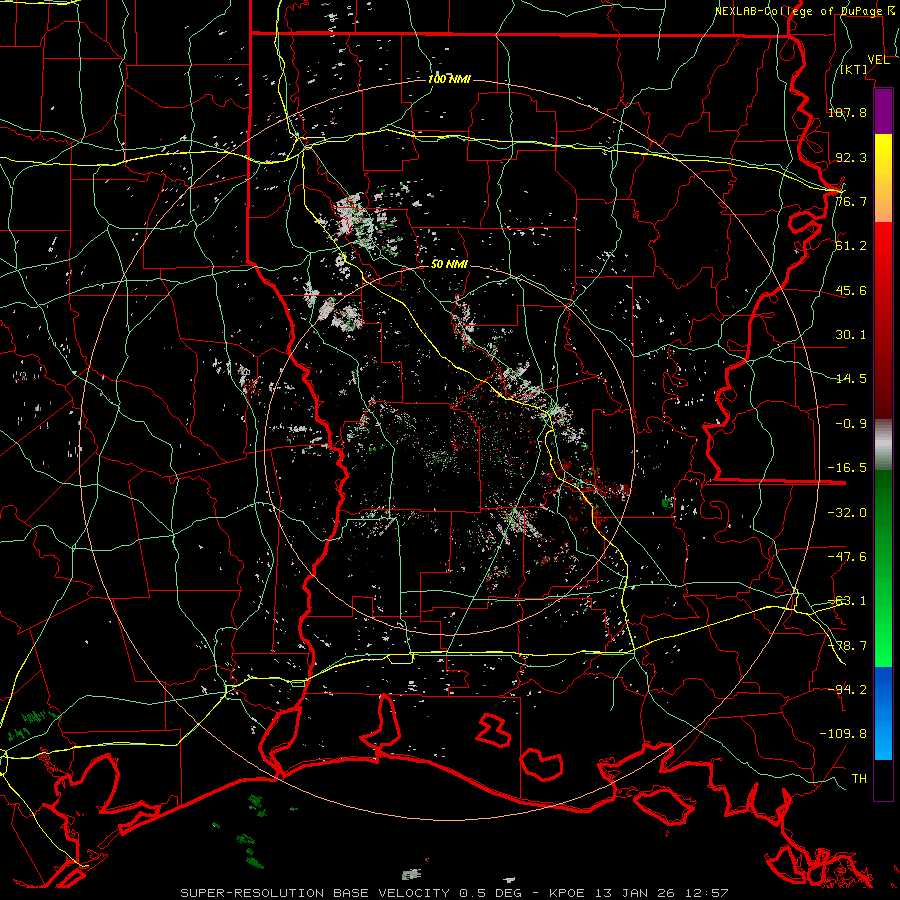Select the -0.9 value on velocity scale
The image size is (900, 900).
click(x=851, y=424)
